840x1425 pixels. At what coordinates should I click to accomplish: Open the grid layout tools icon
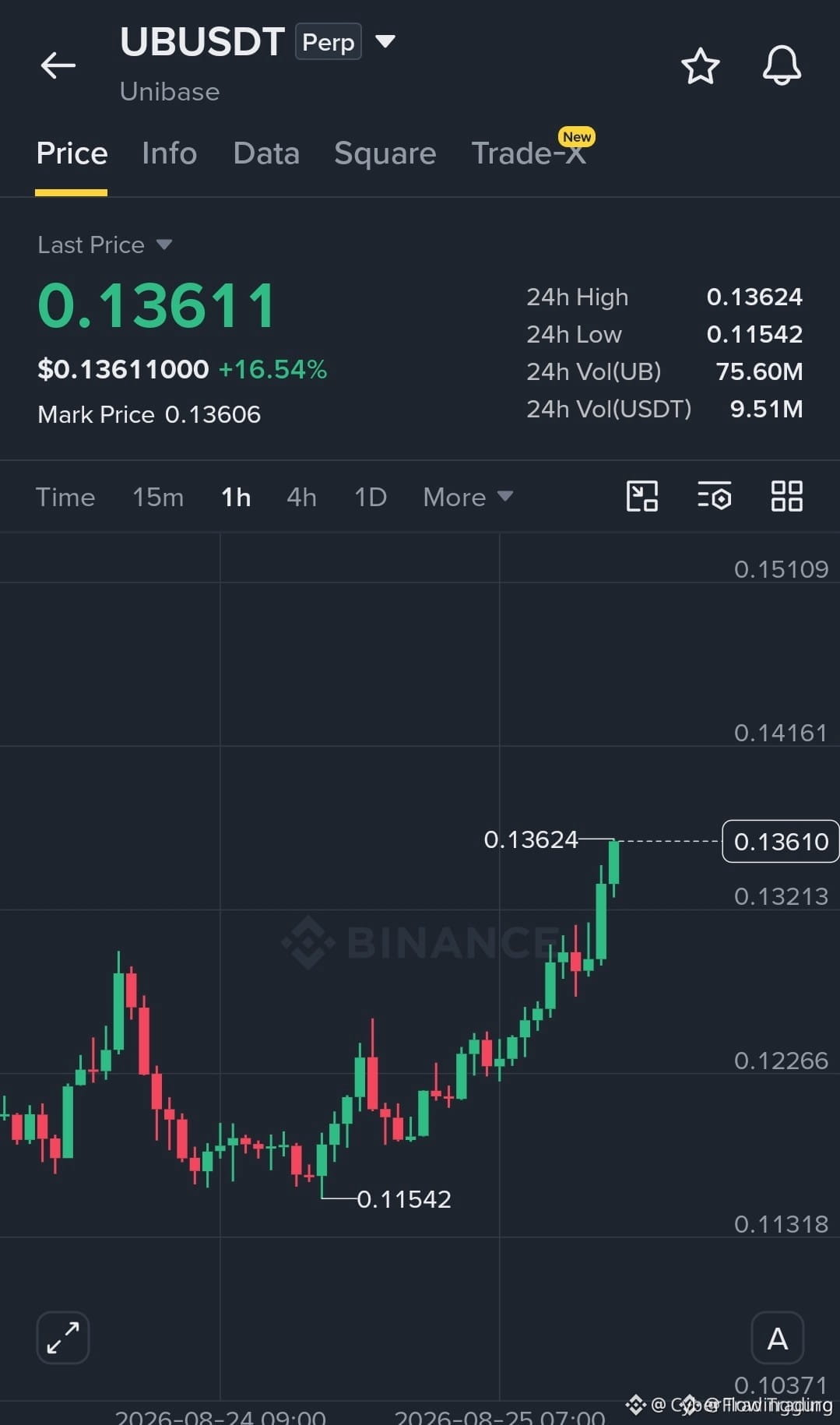coord(786,496)
